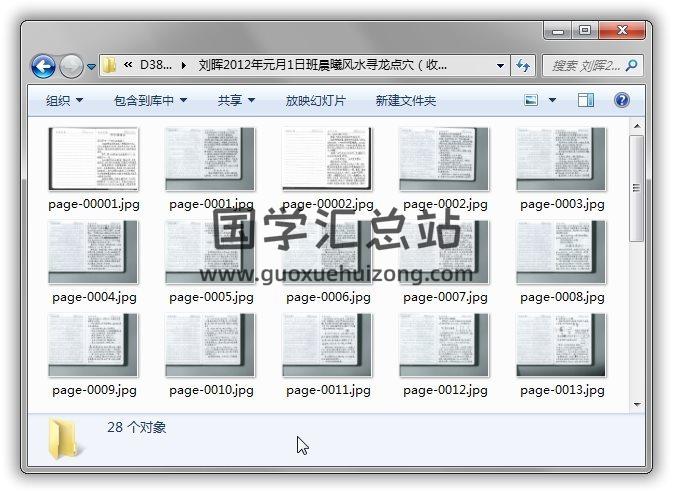Open the 包含到库中 menu
This screenshot has height=494, width=673.
pyautogui.click(x=150, y=100)
